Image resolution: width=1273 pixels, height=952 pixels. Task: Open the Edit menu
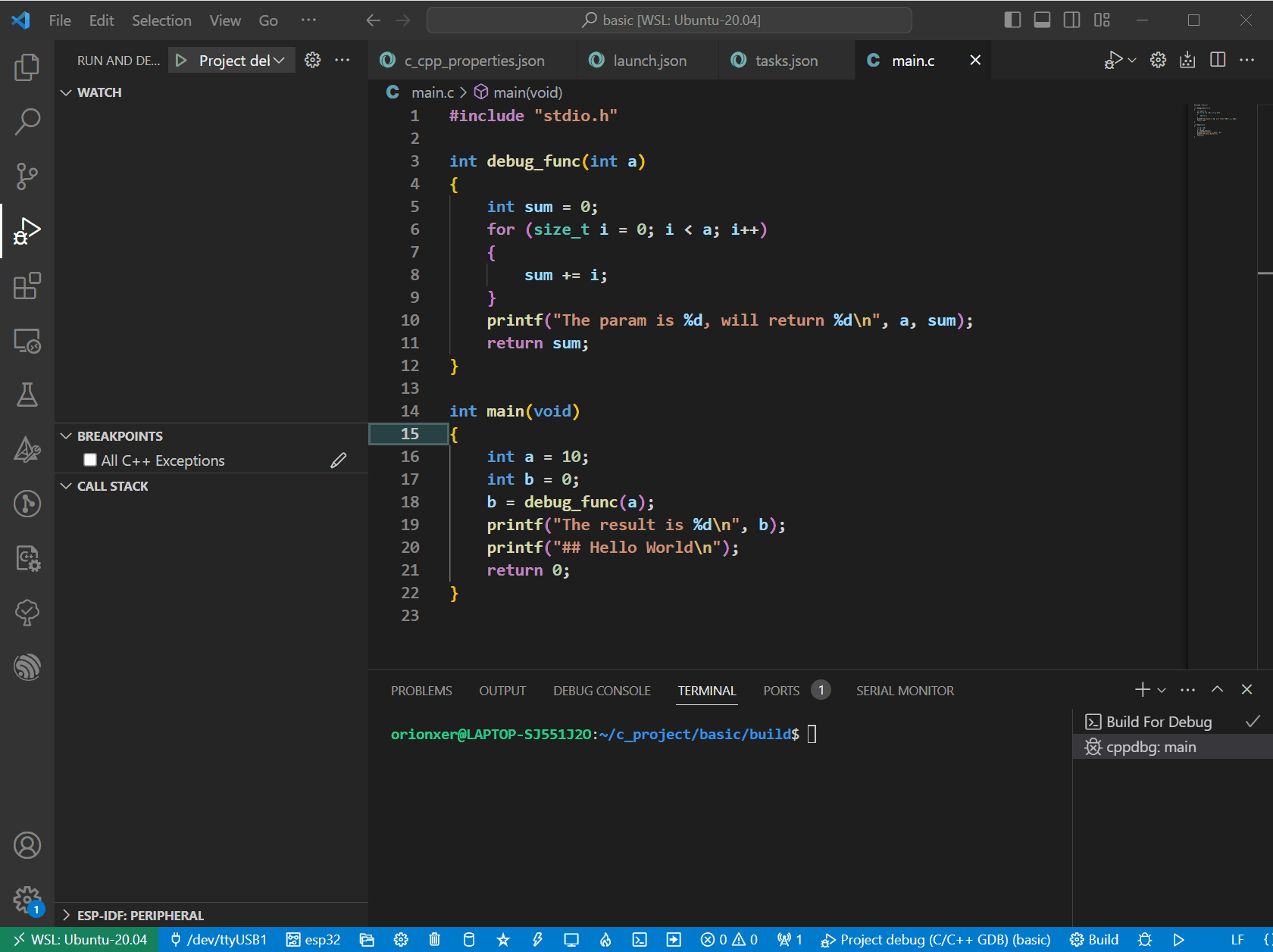tap(102, 20)
